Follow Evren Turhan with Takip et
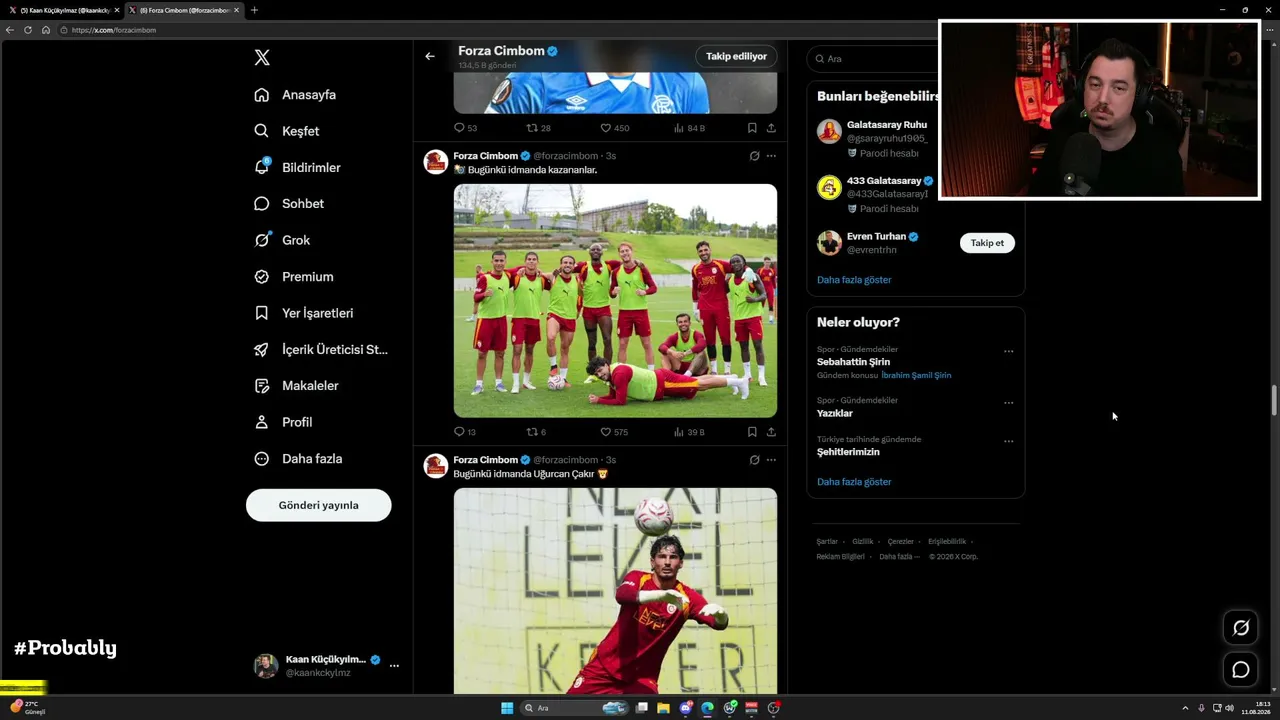Viewport: 1280px width, 720px height. (x=987, y=243)
